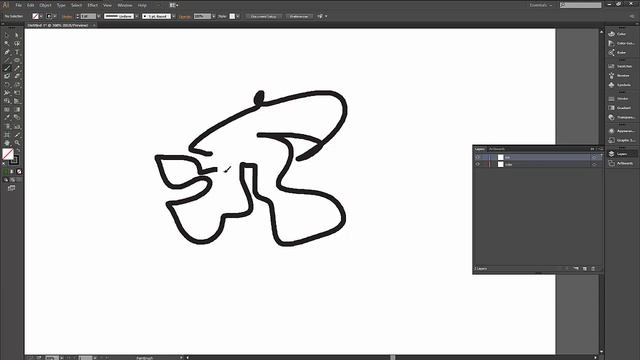This screenshot has height=360, width=640.
Task: Select the Rotate tool
Action: [7, 85]
